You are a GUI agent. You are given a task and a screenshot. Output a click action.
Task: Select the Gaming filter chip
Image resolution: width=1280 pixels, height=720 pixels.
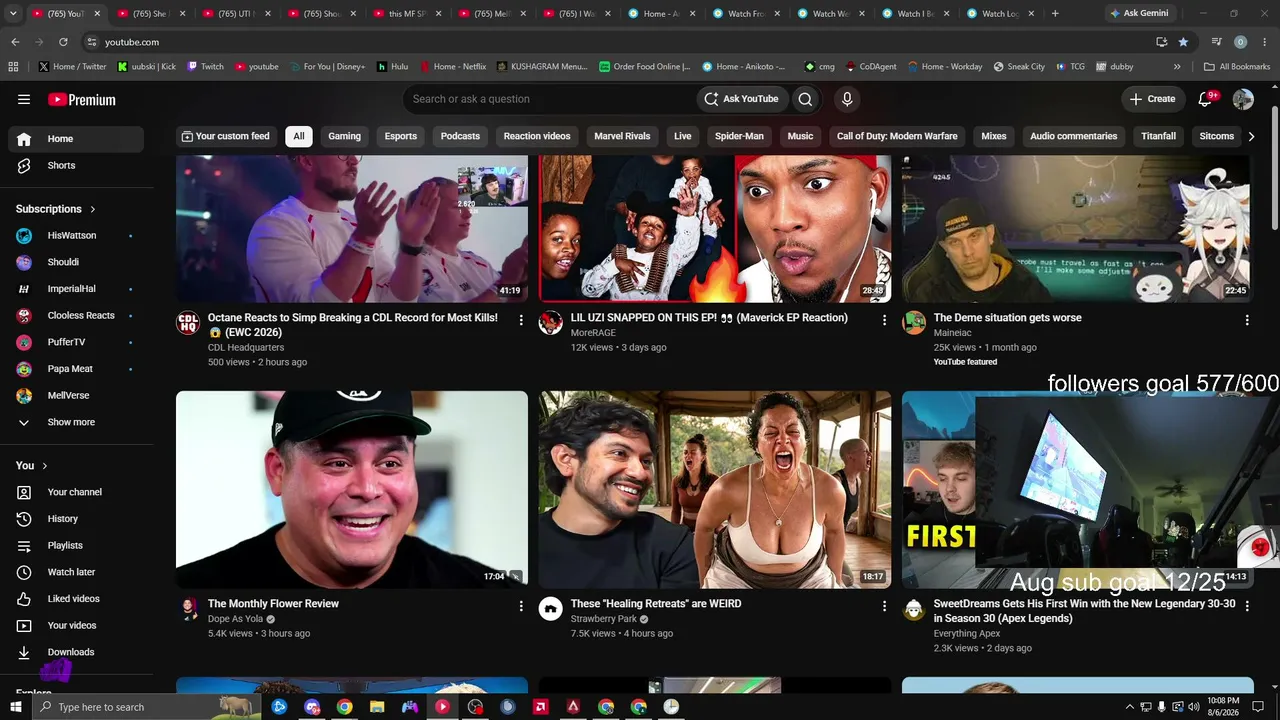point(344,136)
